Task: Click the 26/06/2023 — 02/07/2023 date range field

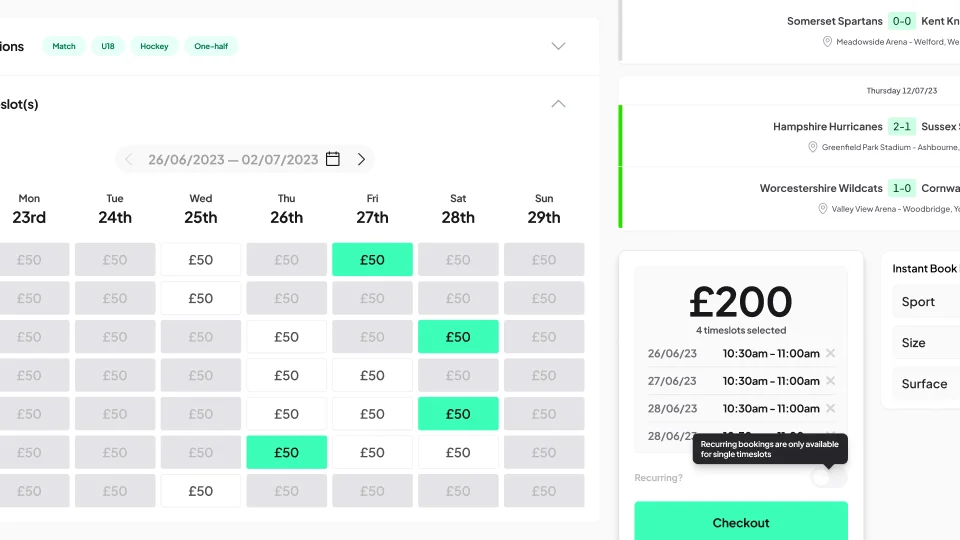Action: pyautogui.click(x=233, y=159)
